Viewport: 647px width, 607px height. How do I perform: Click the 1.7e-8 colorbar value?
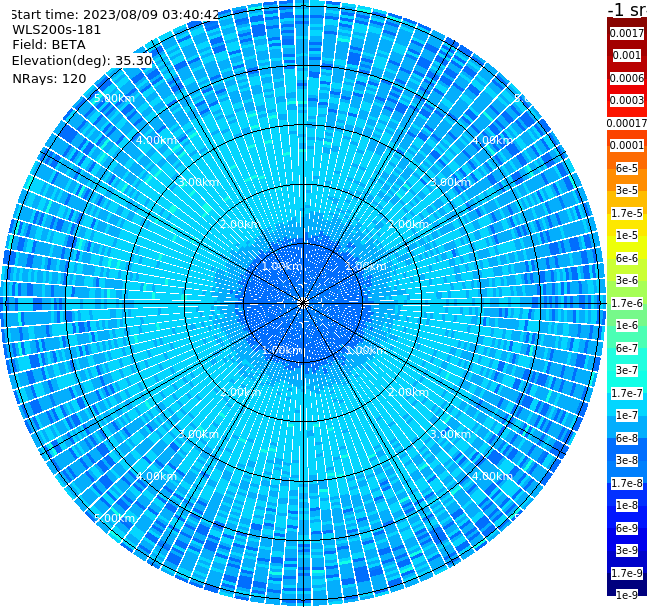click(627, 483)
